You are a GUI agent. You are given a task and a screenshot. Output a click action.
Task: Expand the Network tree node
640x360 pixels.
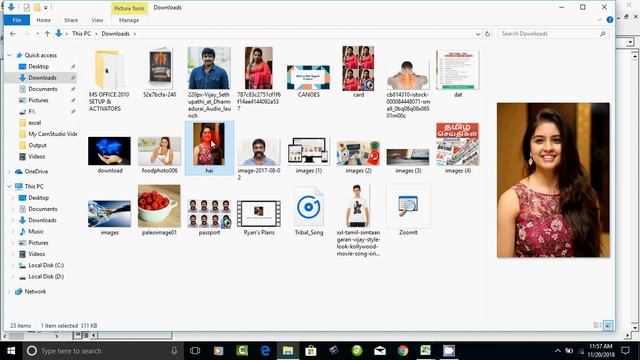(x=9, y=292)
